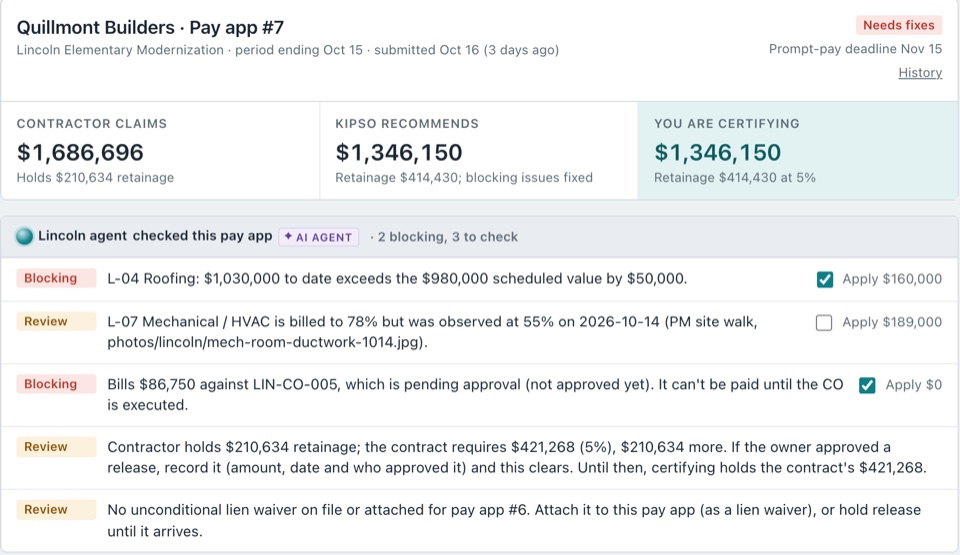
Task: Click the L-04 Roofing issue description
Action: (397, 279)
